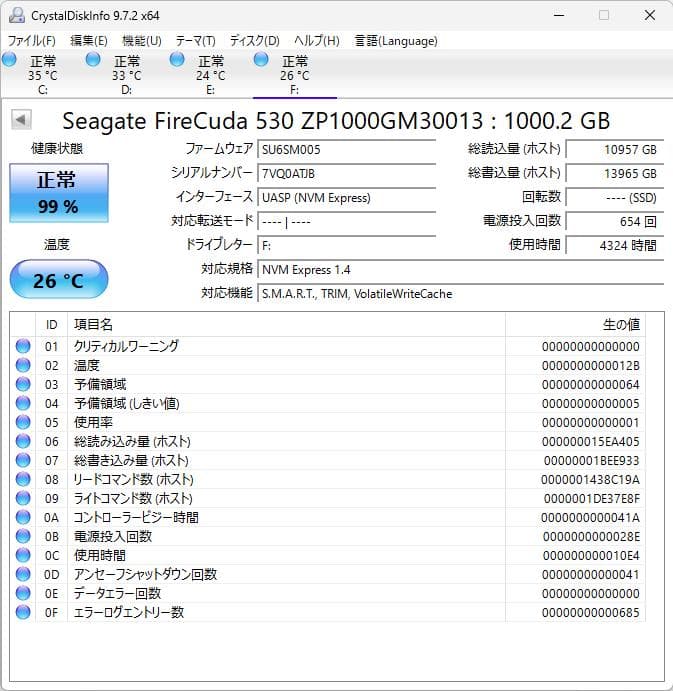Screen dimensions: 673x691
Task: Open the ファイル(F) menu
Action: coord(32,41)
